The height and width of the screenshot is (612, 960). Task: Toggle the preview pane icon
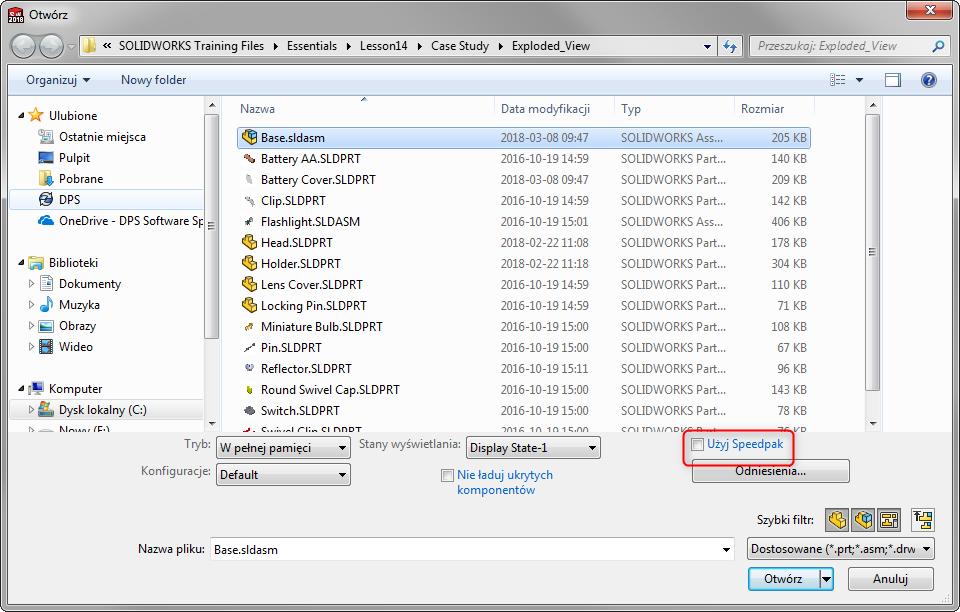pyautogui.click(x=893, y=80)
